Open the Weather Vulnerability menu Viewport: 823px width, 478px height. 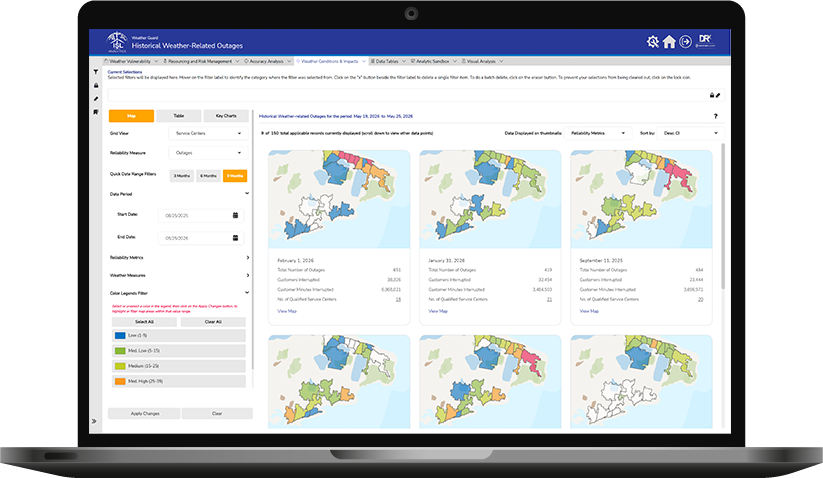[x=131, y=61]
